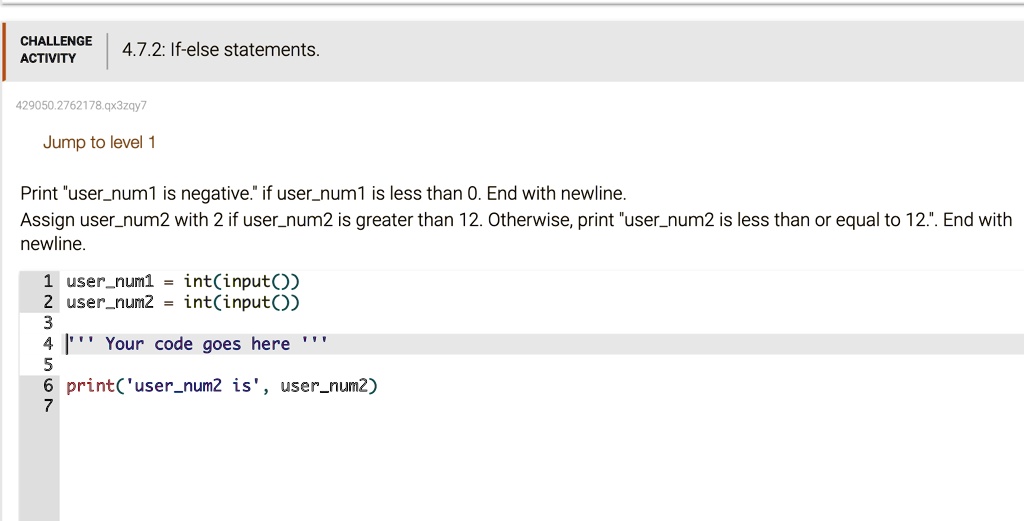Place cursor in user_num2 input code line

(x=183, y=302)
